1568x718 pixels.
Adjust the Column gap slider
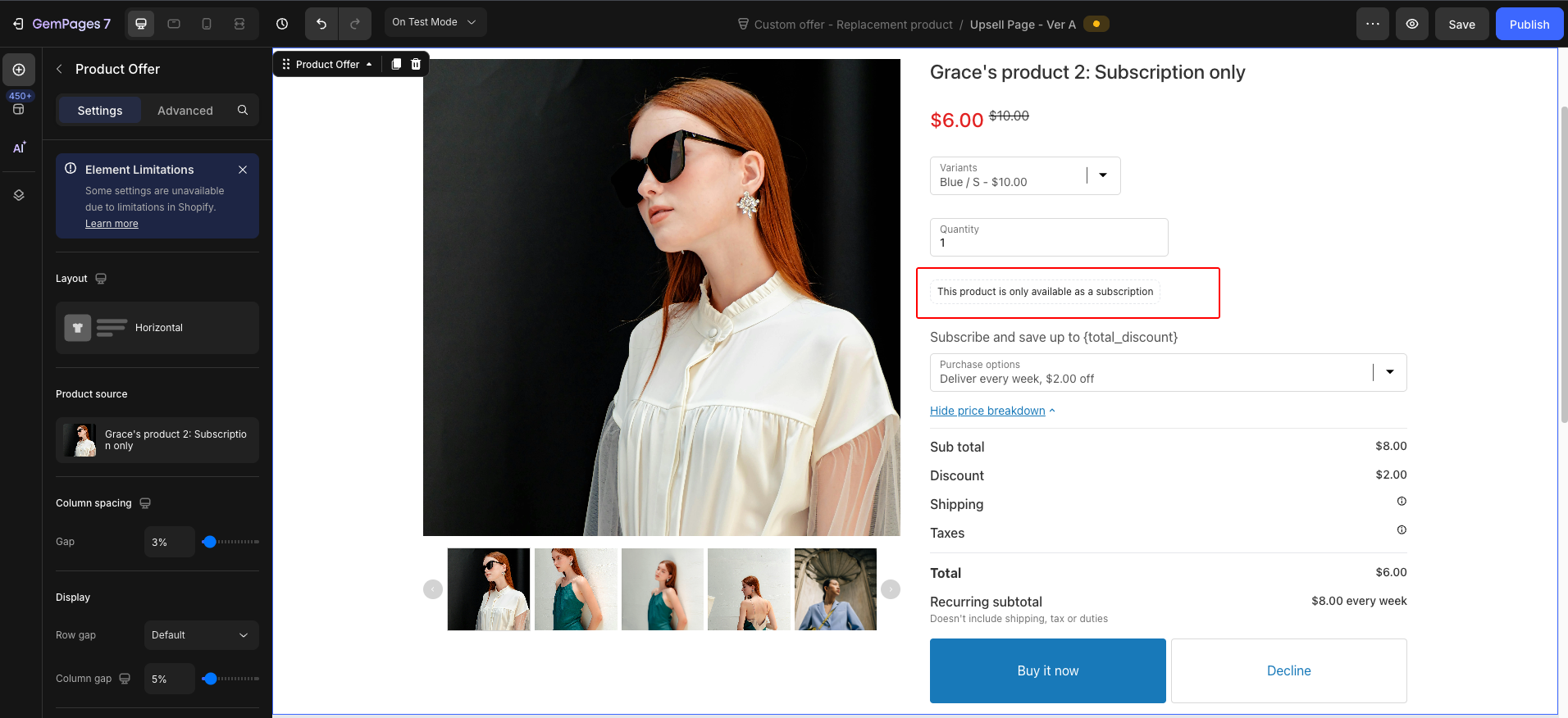(x=210, y=679)
